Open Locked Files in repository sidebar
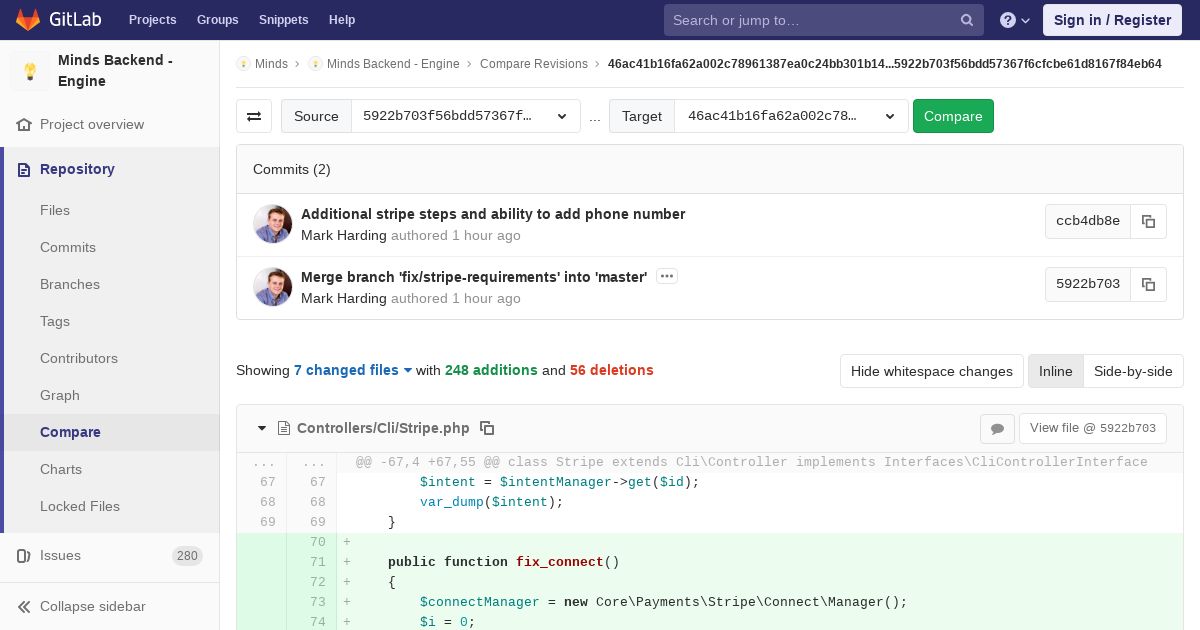The image size is (1200, 630). (x=80, y=506)
